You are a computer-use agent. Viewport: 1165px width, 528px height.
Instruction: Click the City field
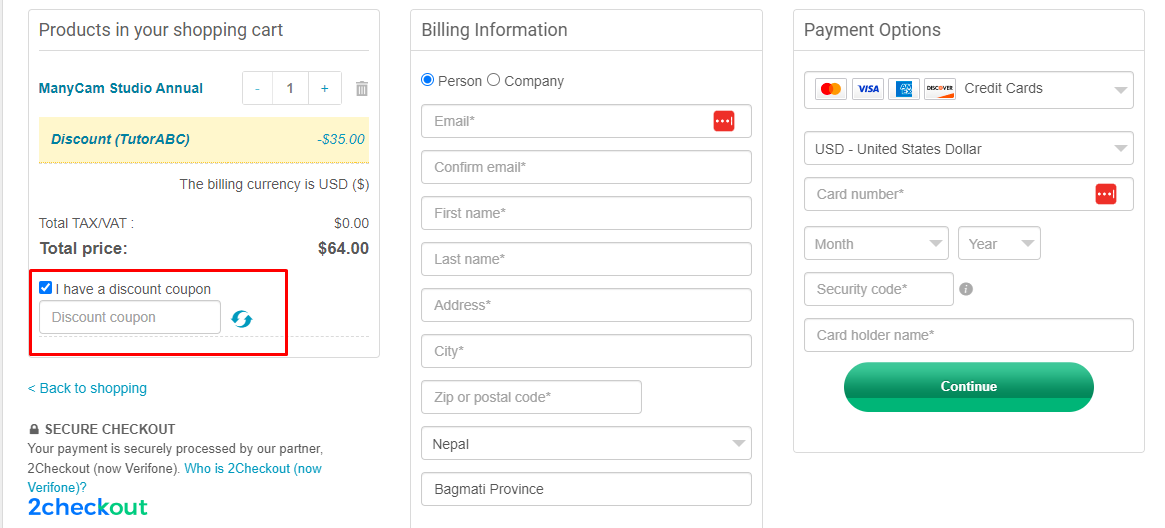click(586, 351)
